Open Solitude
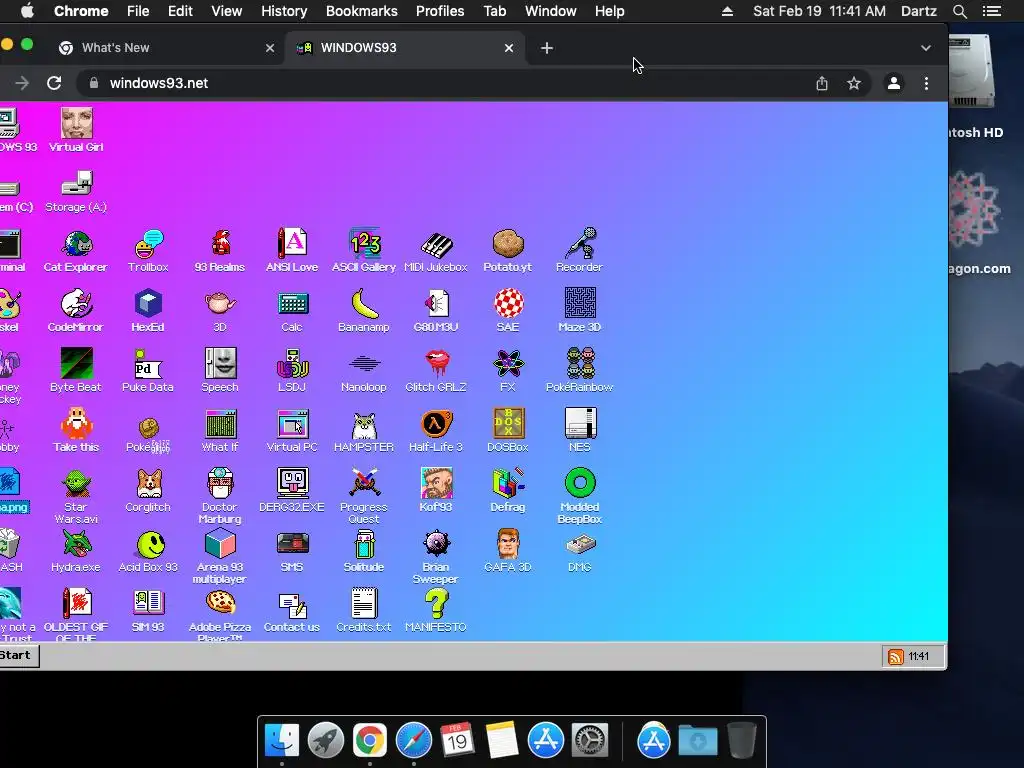Image resolution: width=1024 pixels, height=768 pixels. [364, 551]
